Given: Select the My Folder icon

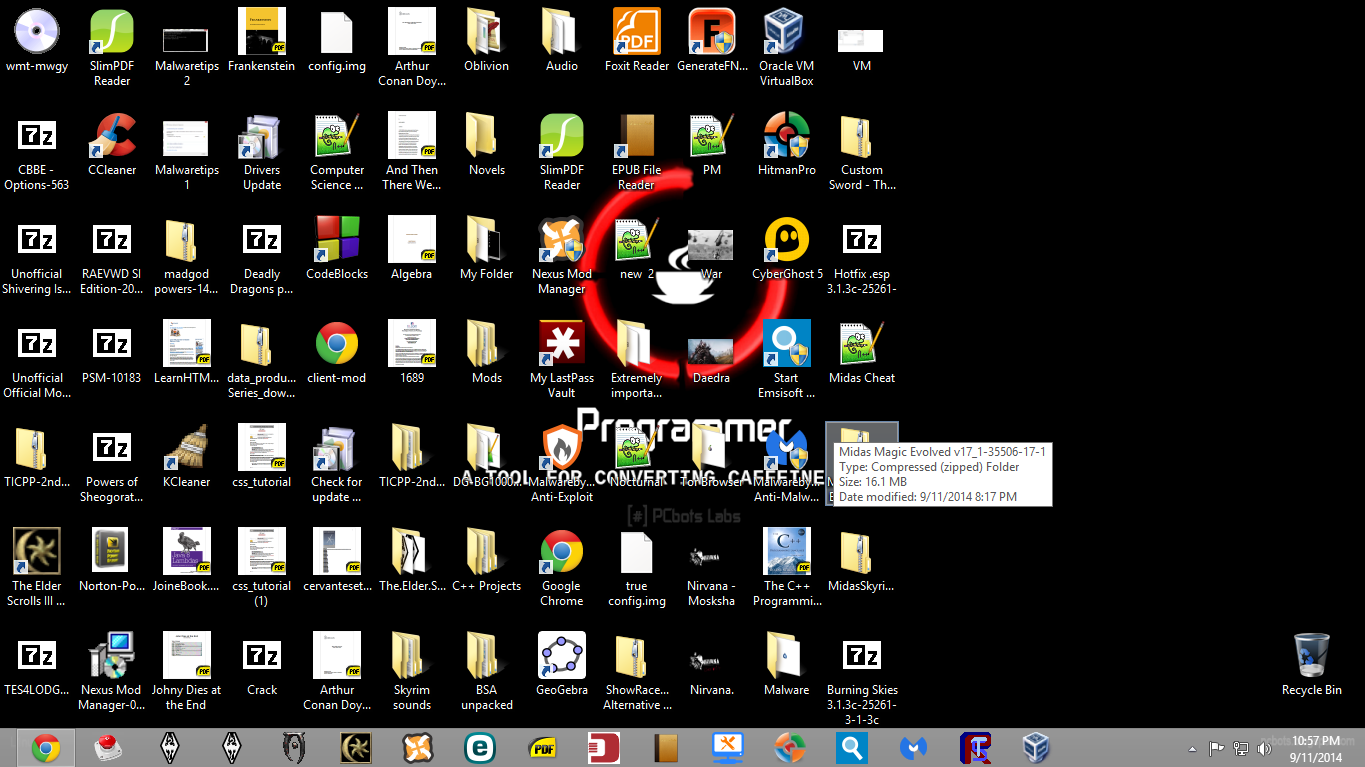Looking at the screenshot, I should 487,247.
